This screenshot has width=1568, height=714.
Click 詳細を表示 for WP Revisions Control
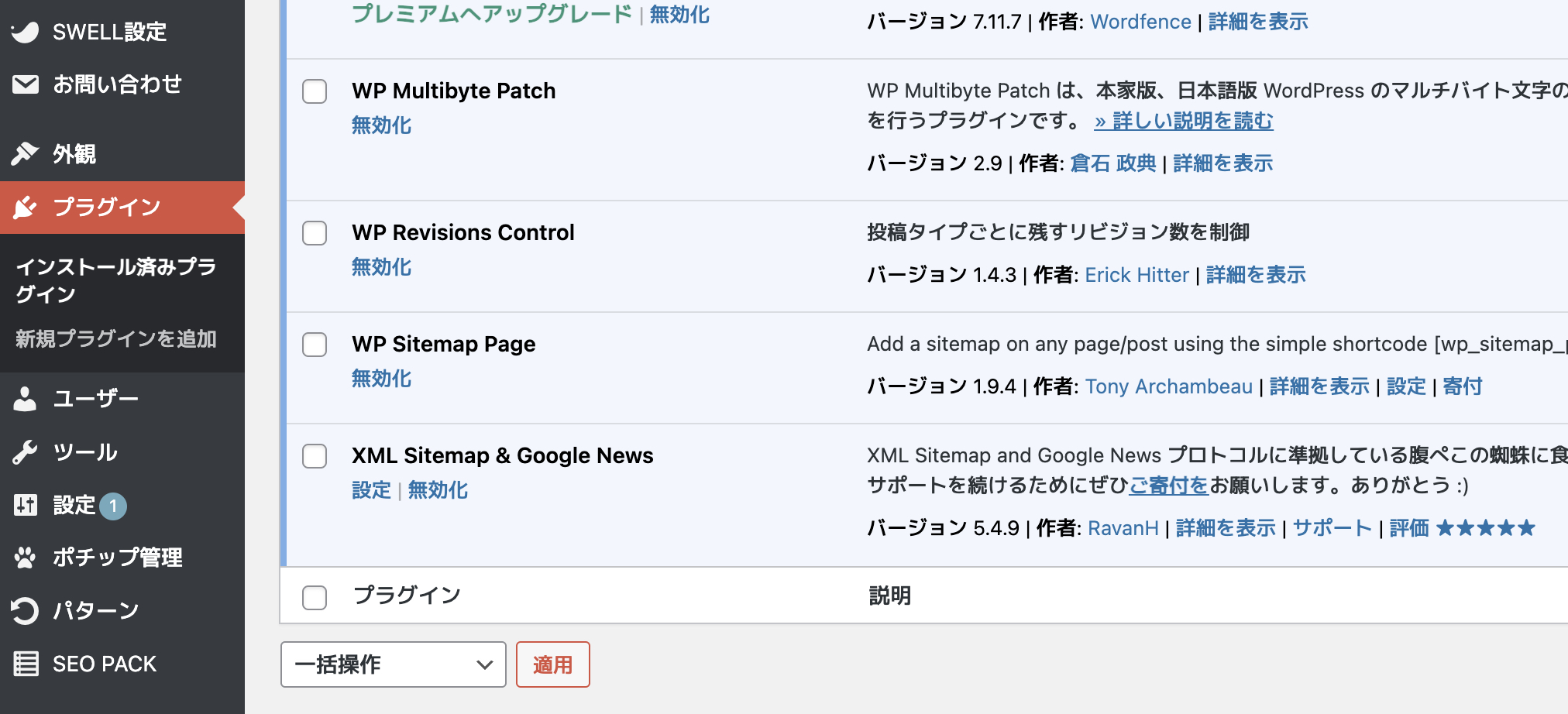click(1257, 275)
